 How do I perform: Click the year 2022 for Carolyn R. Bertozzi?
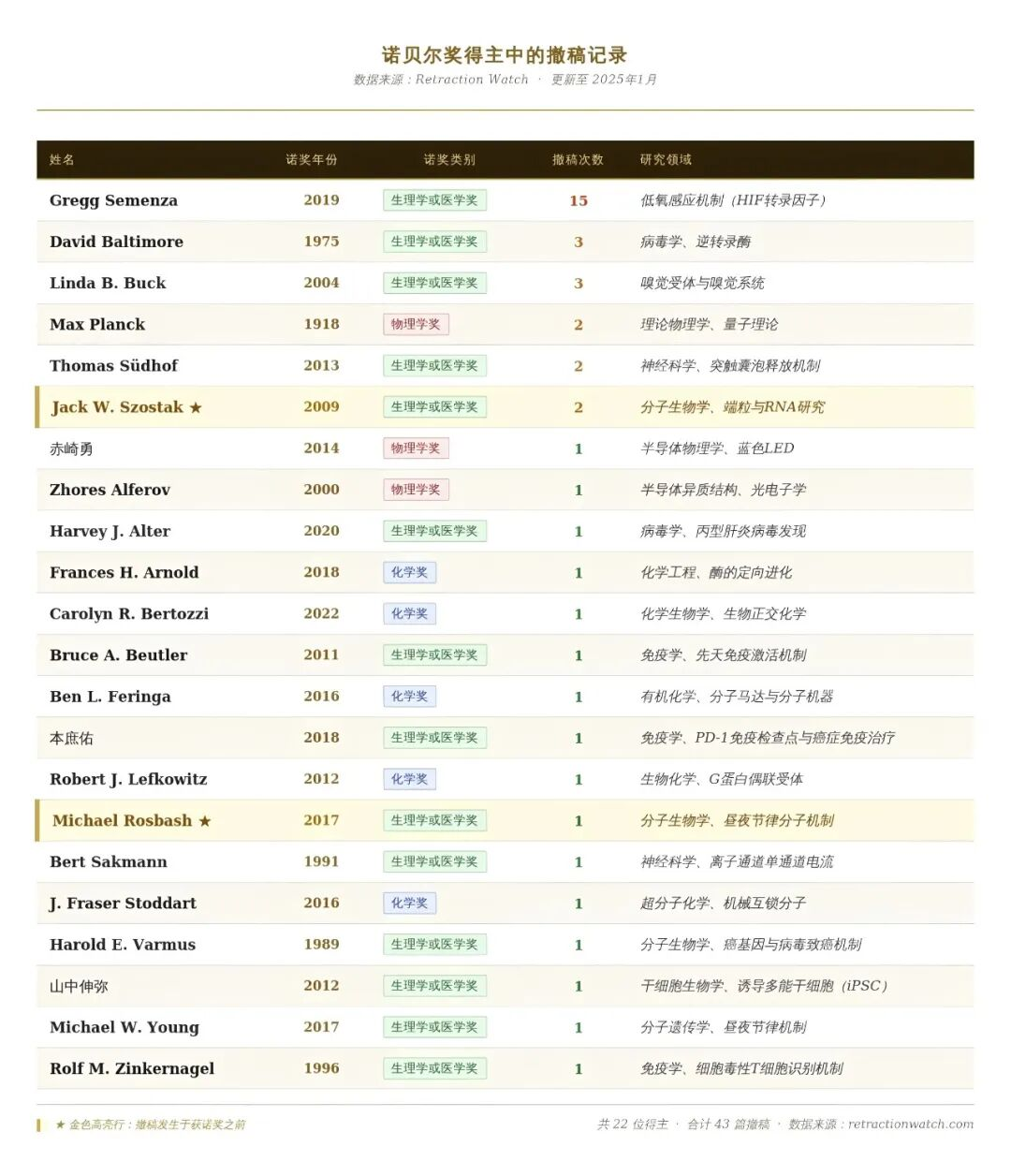(x=321, y=614)
